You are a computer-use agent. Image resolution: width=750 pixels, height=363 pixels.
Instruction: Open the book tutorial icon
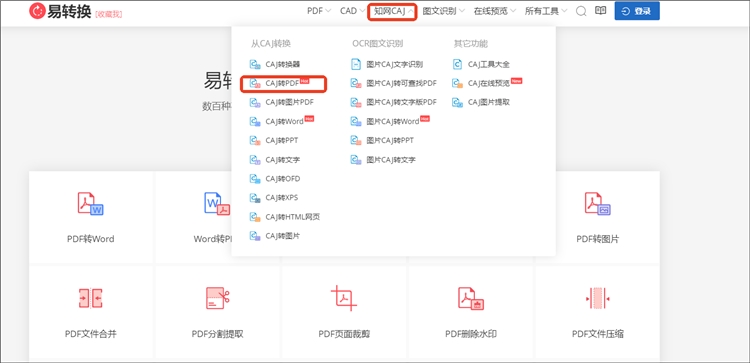600,11
